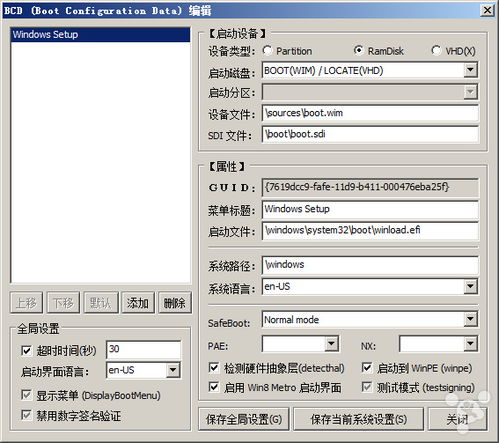This screenshot has width=499, height=443.
Task: Click the 关闭 close button at bottom
Action: 457,419
